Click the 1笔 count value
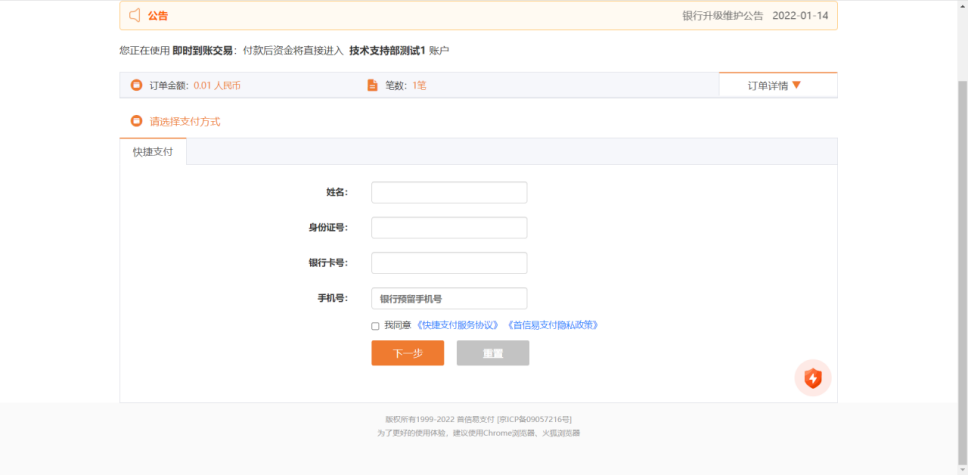 [419, 85]
